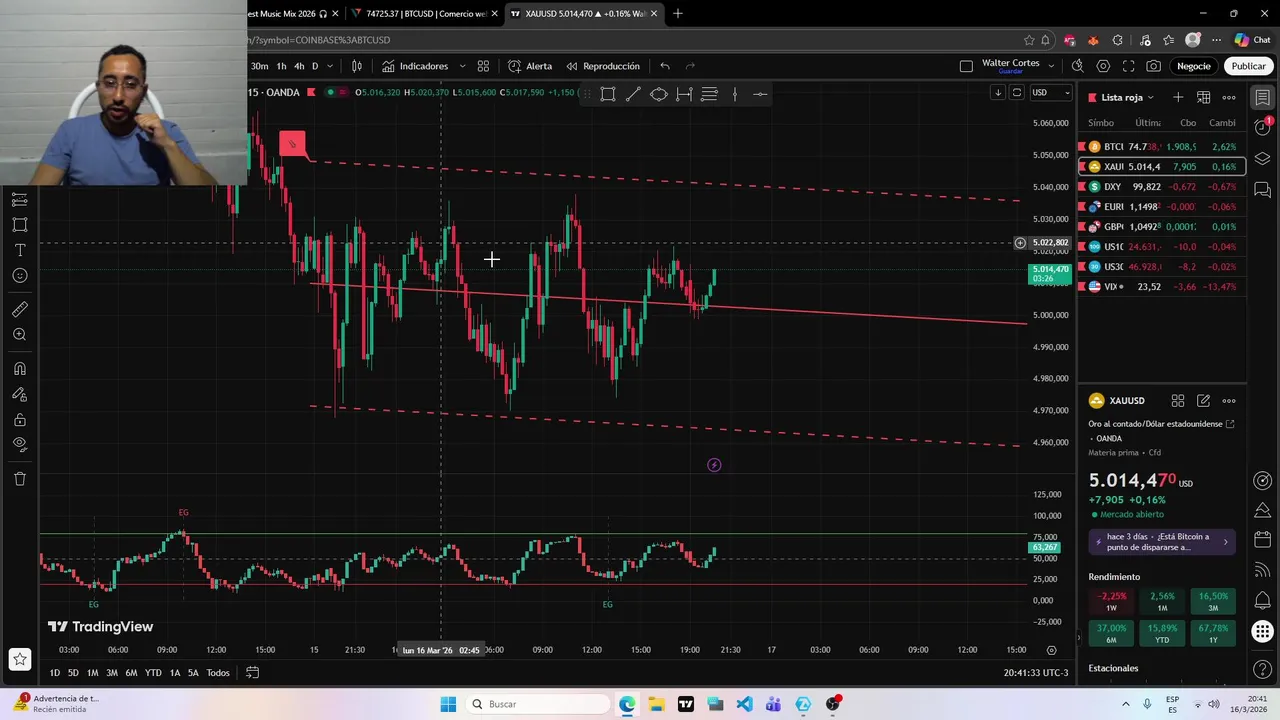Open Windows Start menu
The image size is (1280, 720).
point(448,704)
